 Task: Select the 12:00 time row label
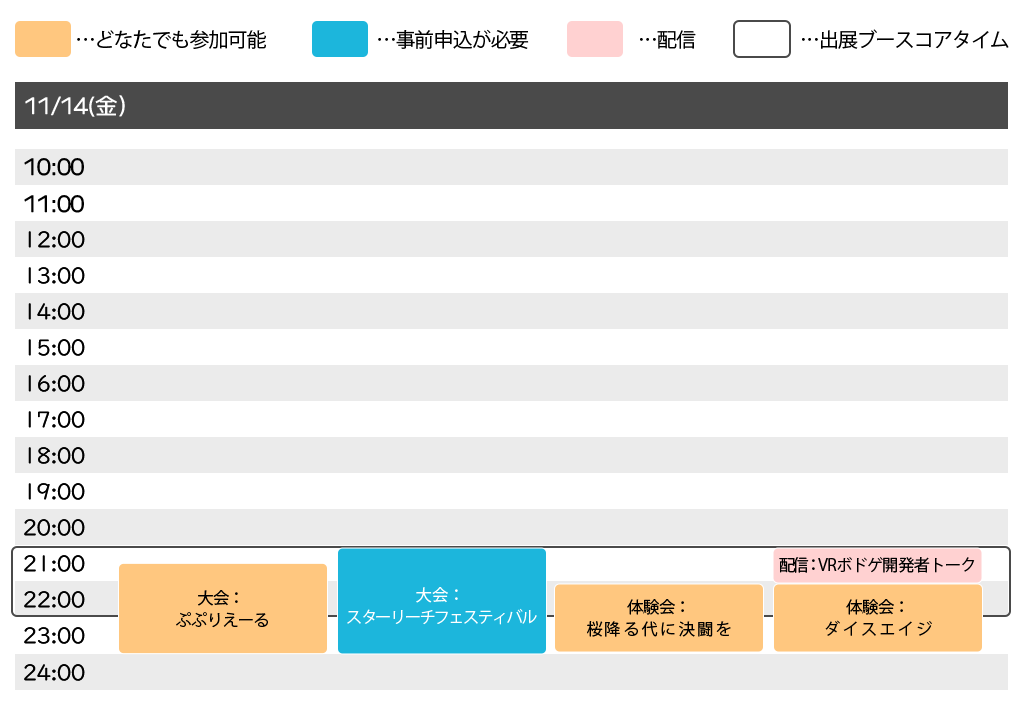click(54, 240)
